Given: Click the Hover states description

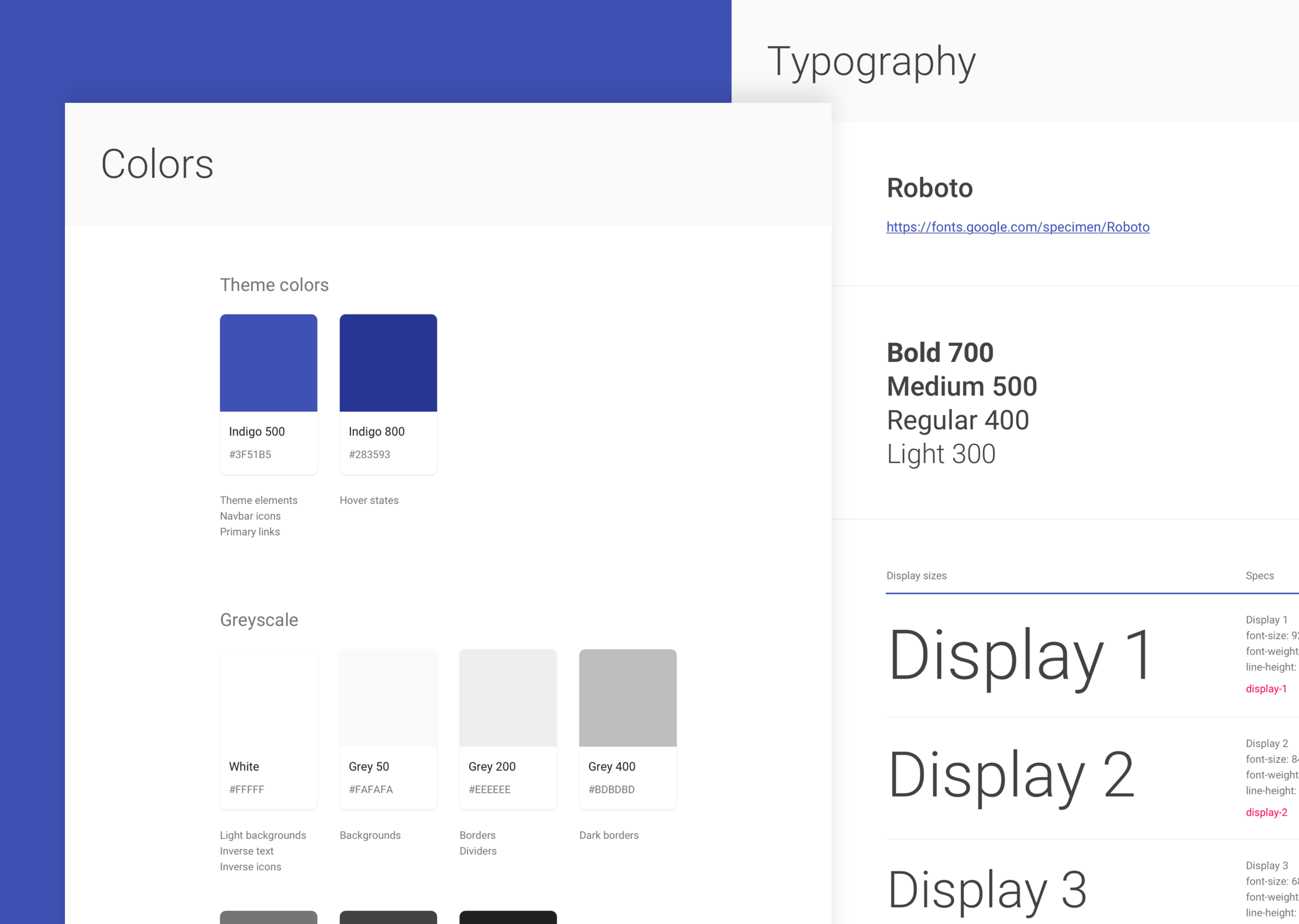Looking at the screenshot, I should [369, 500].
